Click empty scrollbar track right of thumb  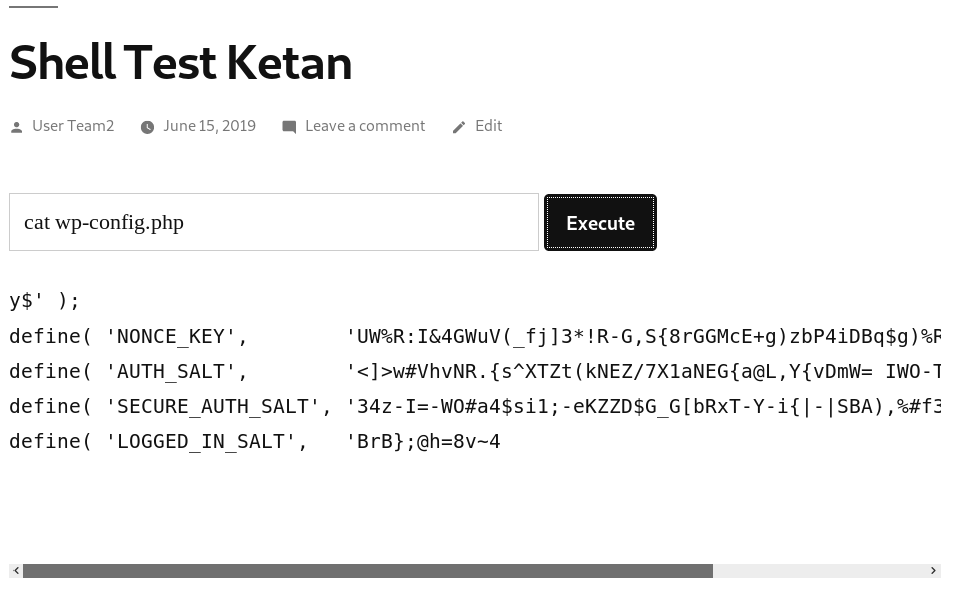[819, 570]
